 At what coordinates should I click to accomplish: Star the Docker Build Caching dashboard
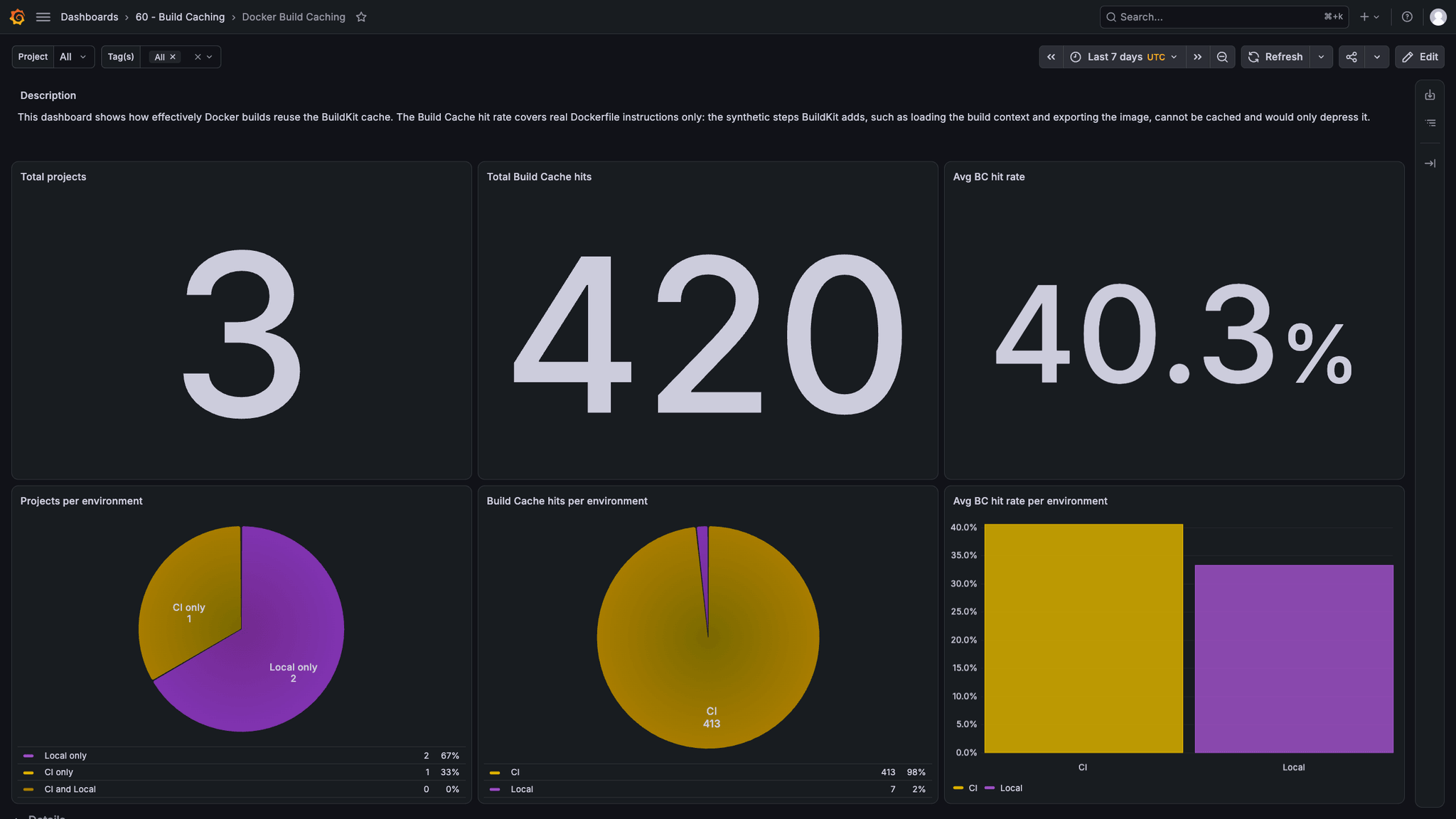361,17
